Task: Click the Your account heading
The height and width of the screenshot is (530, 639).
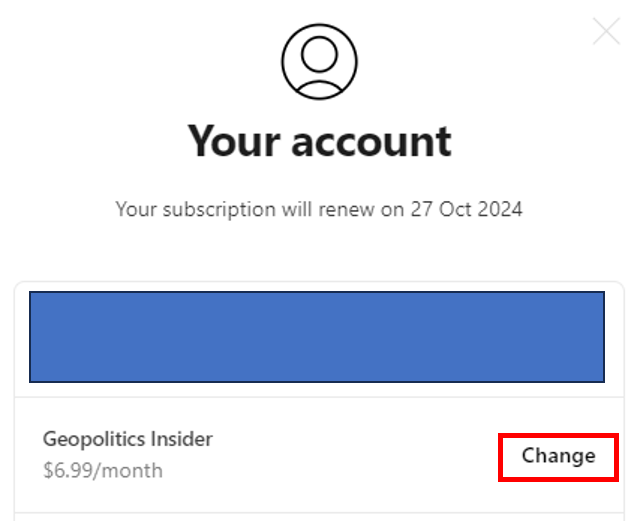Action: pos(319,141)
